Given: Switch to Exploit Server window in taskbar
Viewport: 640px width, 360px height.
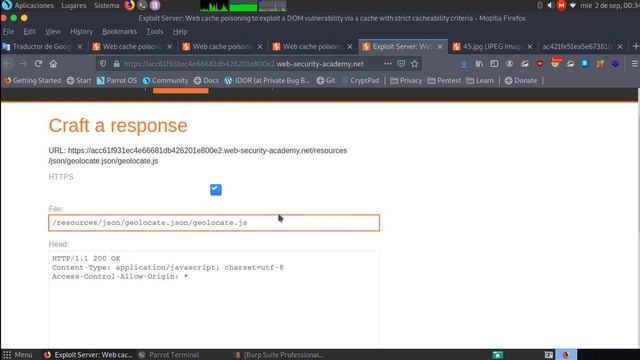Looking at the screenshot, I should 88,355.
